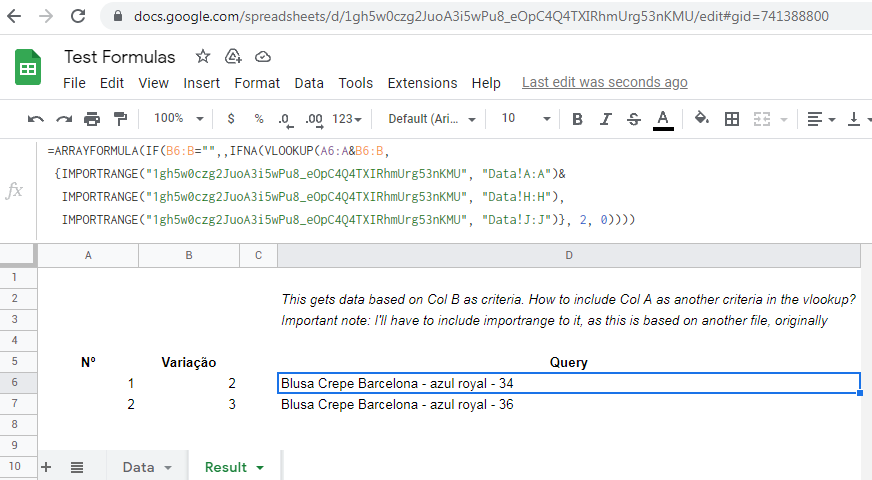Select column B header

pos(189,255)
